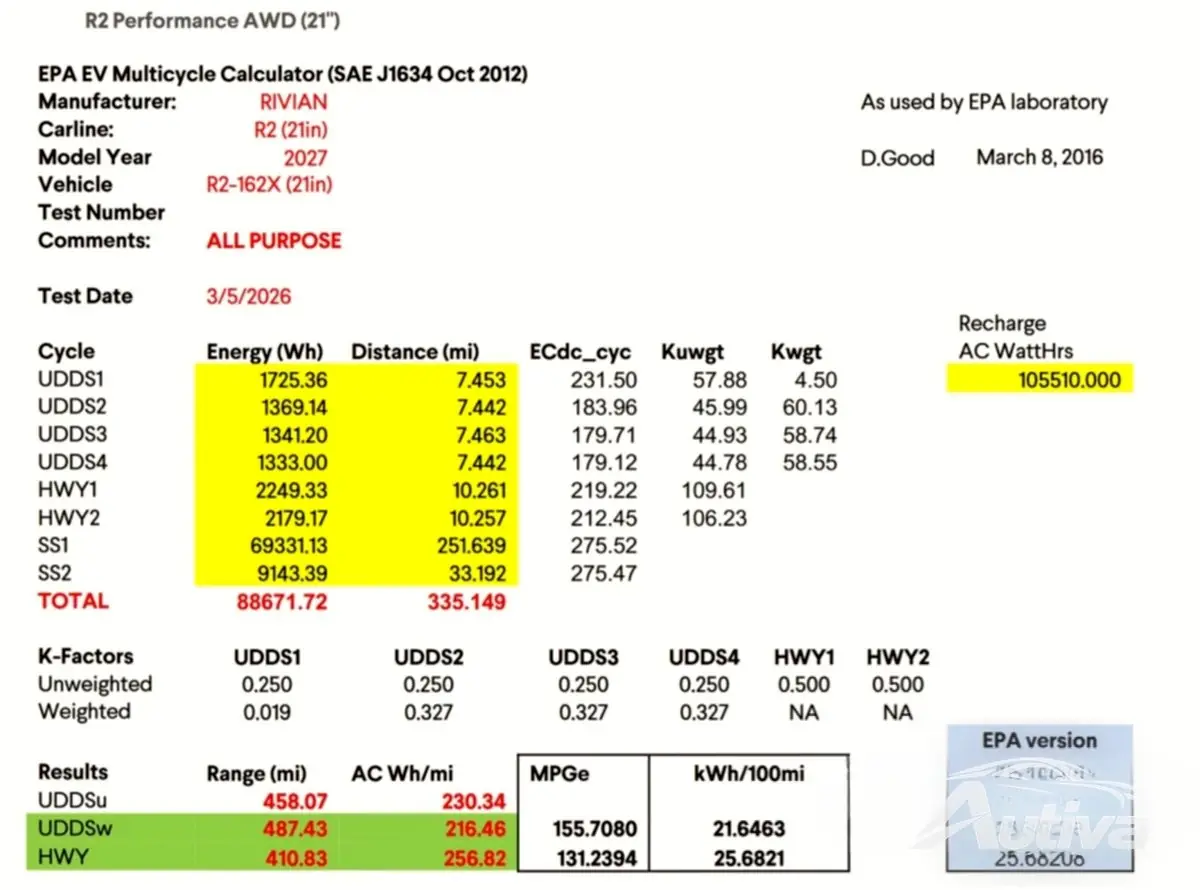Viewport: 1200px width, 890px height.
Task: Click the MPGe value 155.7080
Action: (x=595, y=830)
